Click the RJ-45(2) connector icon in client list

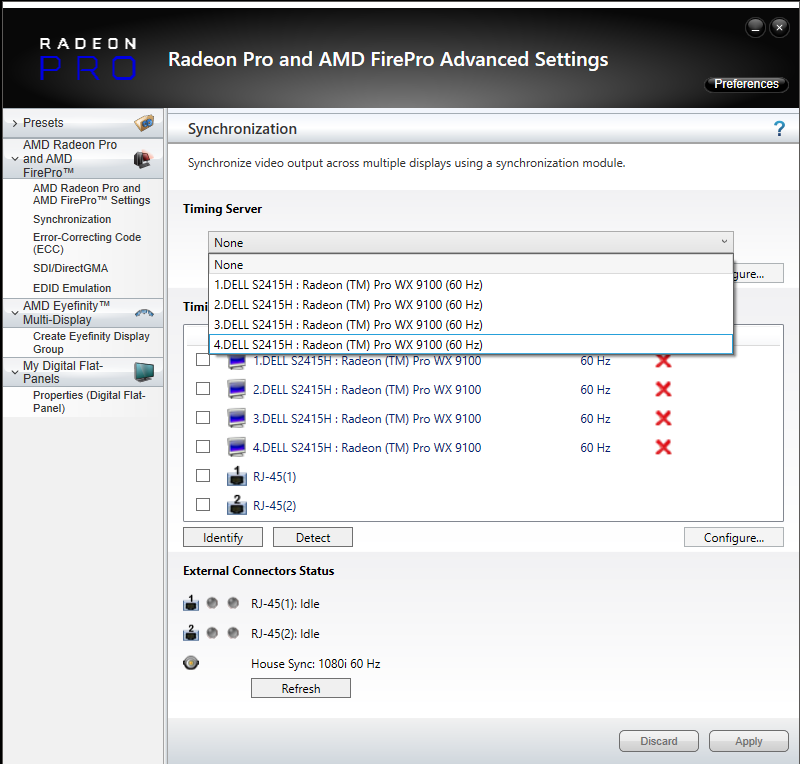[236, 505]
